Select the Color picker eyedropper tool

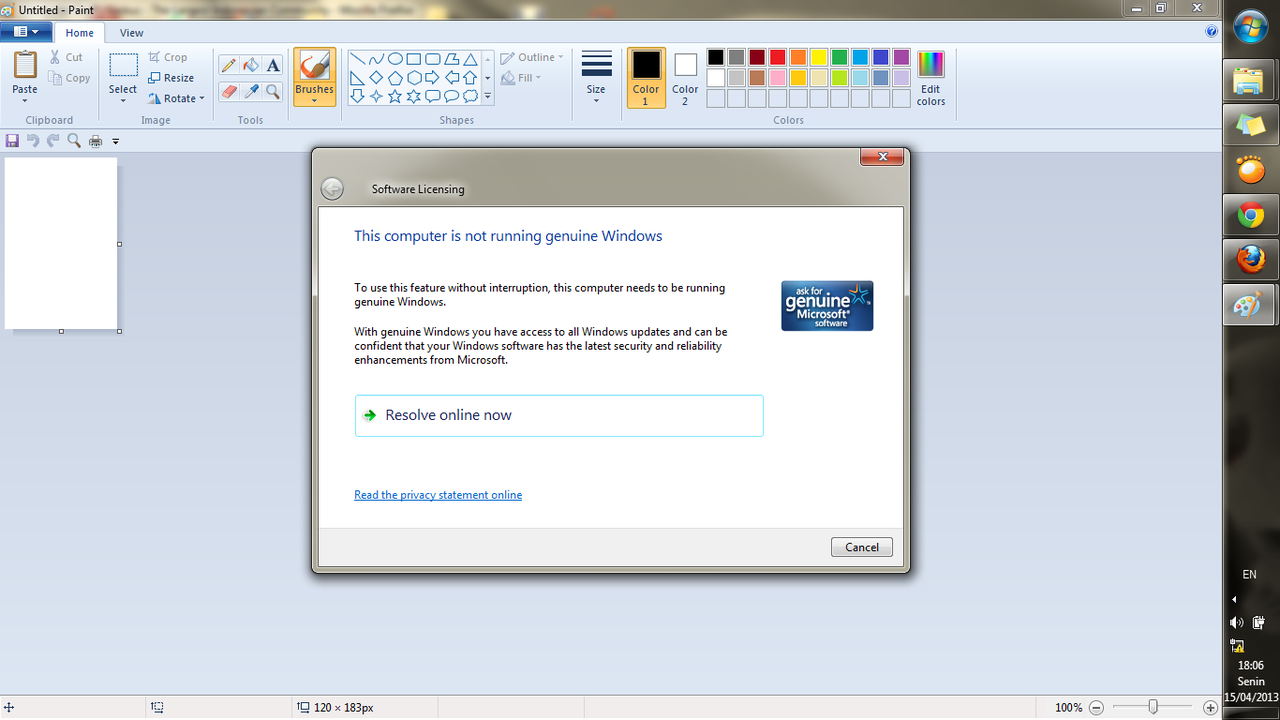tap(251, 91)
